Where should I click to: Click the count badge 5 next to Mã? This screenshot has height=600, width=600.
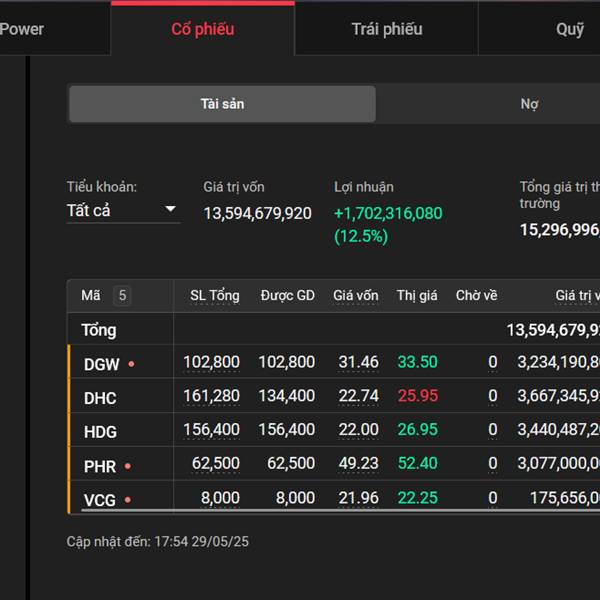tap(122, 295)
